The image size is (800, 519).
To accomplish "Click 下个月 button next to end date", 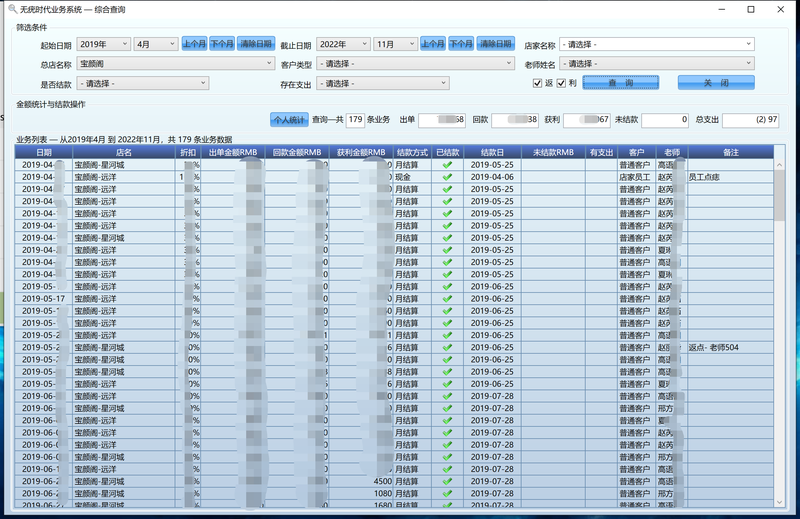I will pos(461,44).
